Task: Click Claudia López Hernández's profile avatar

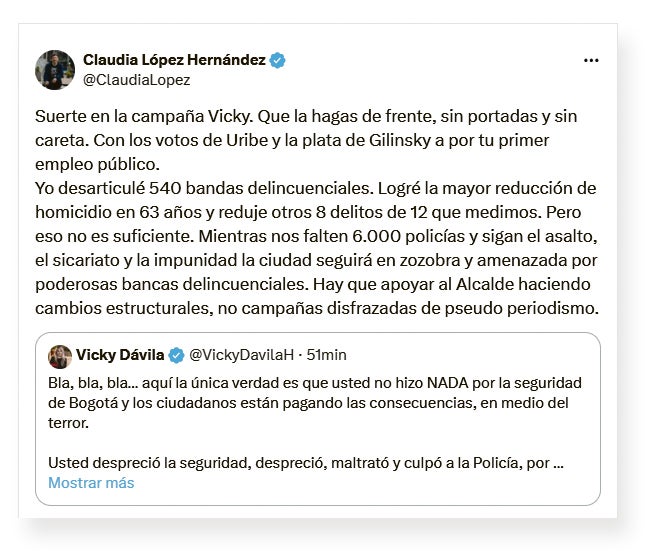Action: click(x=55, y=70)
